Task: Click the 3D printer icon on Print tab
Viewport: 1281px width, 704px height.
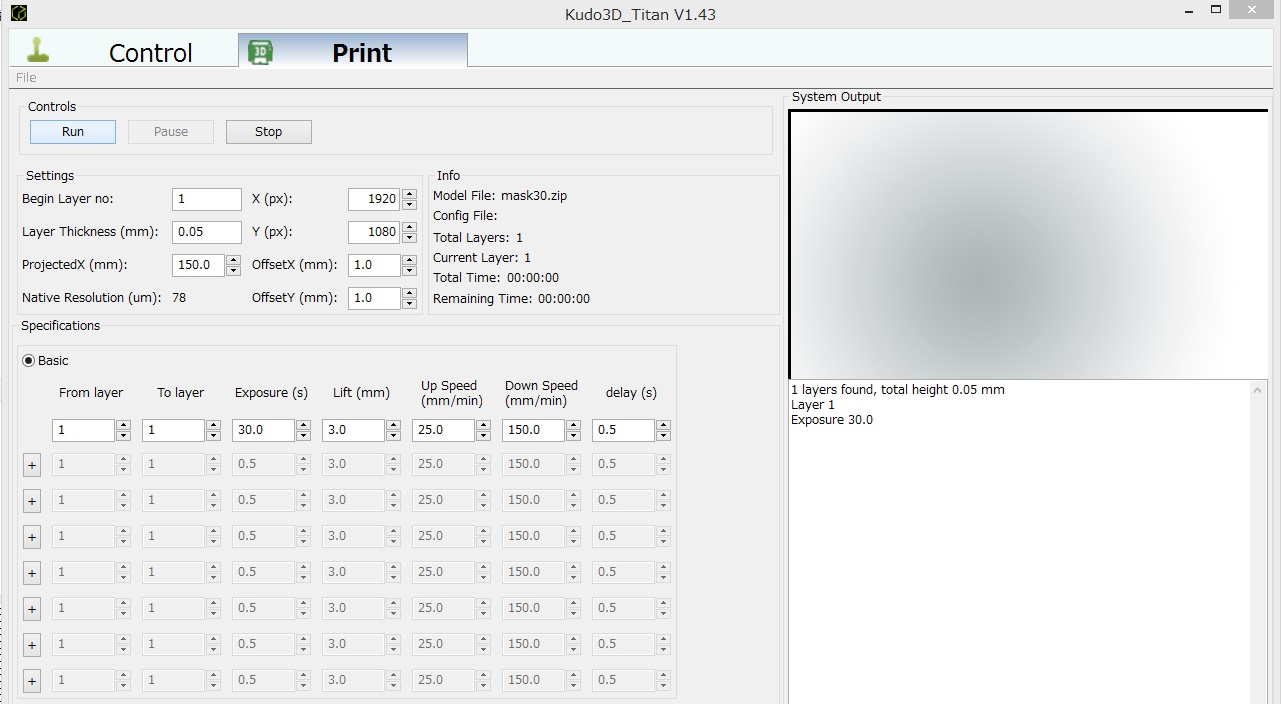Action: coord(261,52)
